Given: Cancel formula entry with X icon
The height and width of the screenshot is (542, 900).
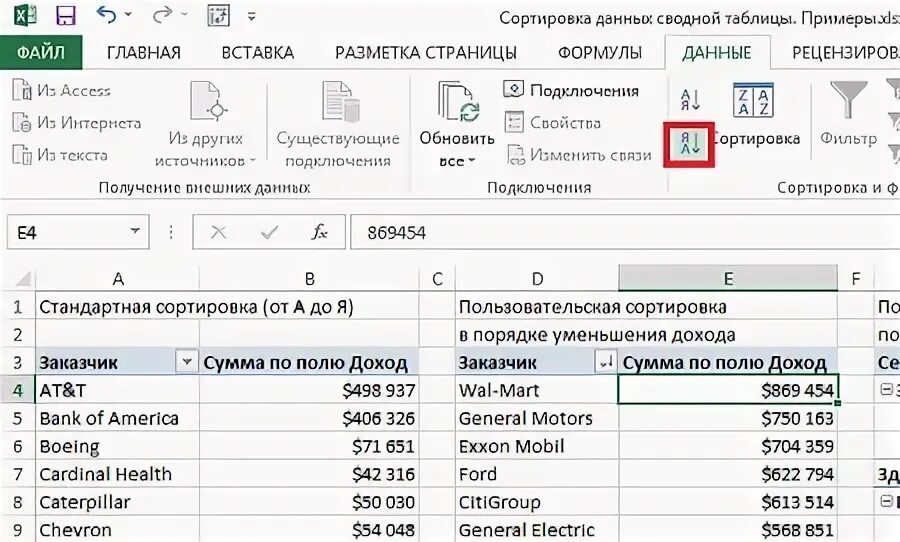Looking at the screenshot, I should pyautogui.click(x=218, y=233).
